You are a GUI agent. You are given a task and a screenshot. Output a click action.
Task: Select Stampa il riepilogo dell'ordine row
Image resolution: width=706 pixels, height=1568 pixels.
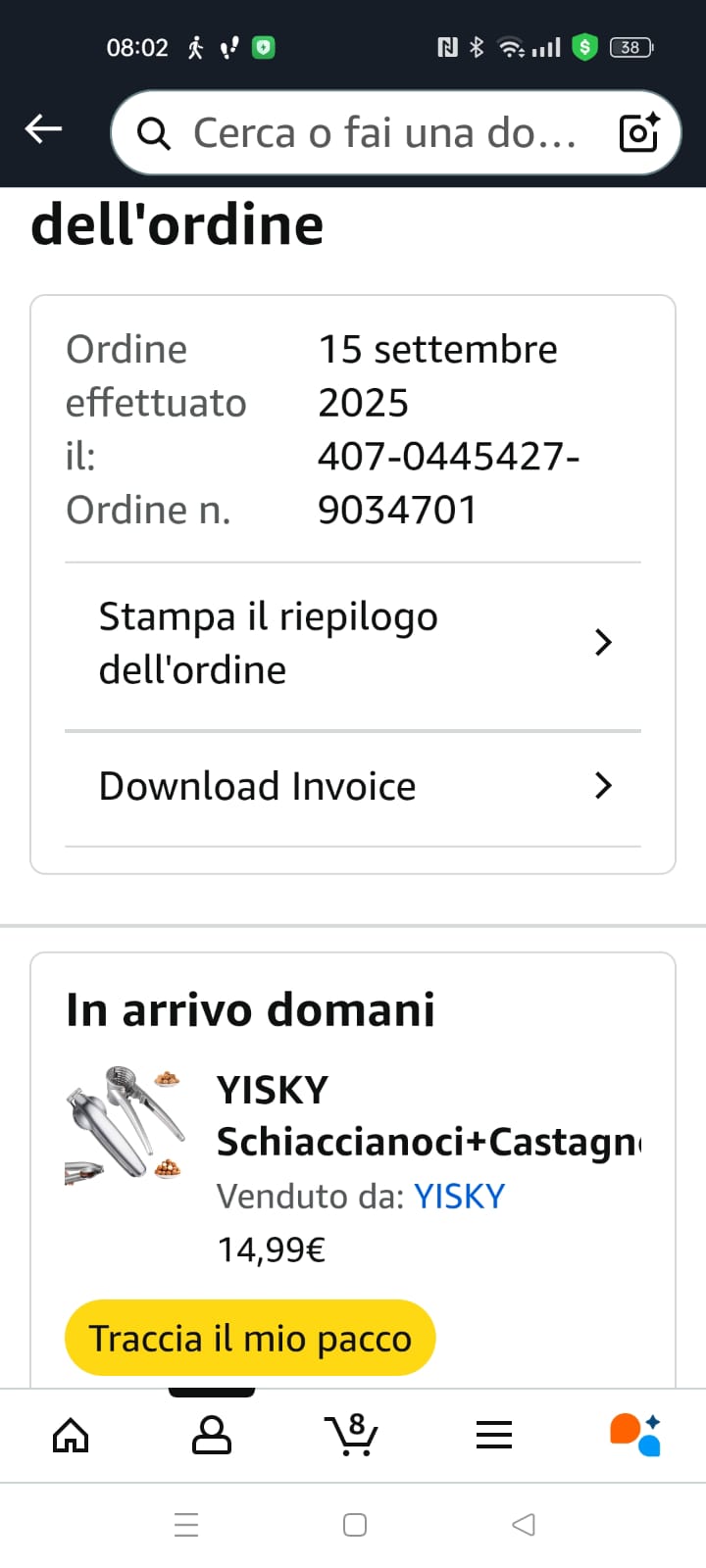353,646
